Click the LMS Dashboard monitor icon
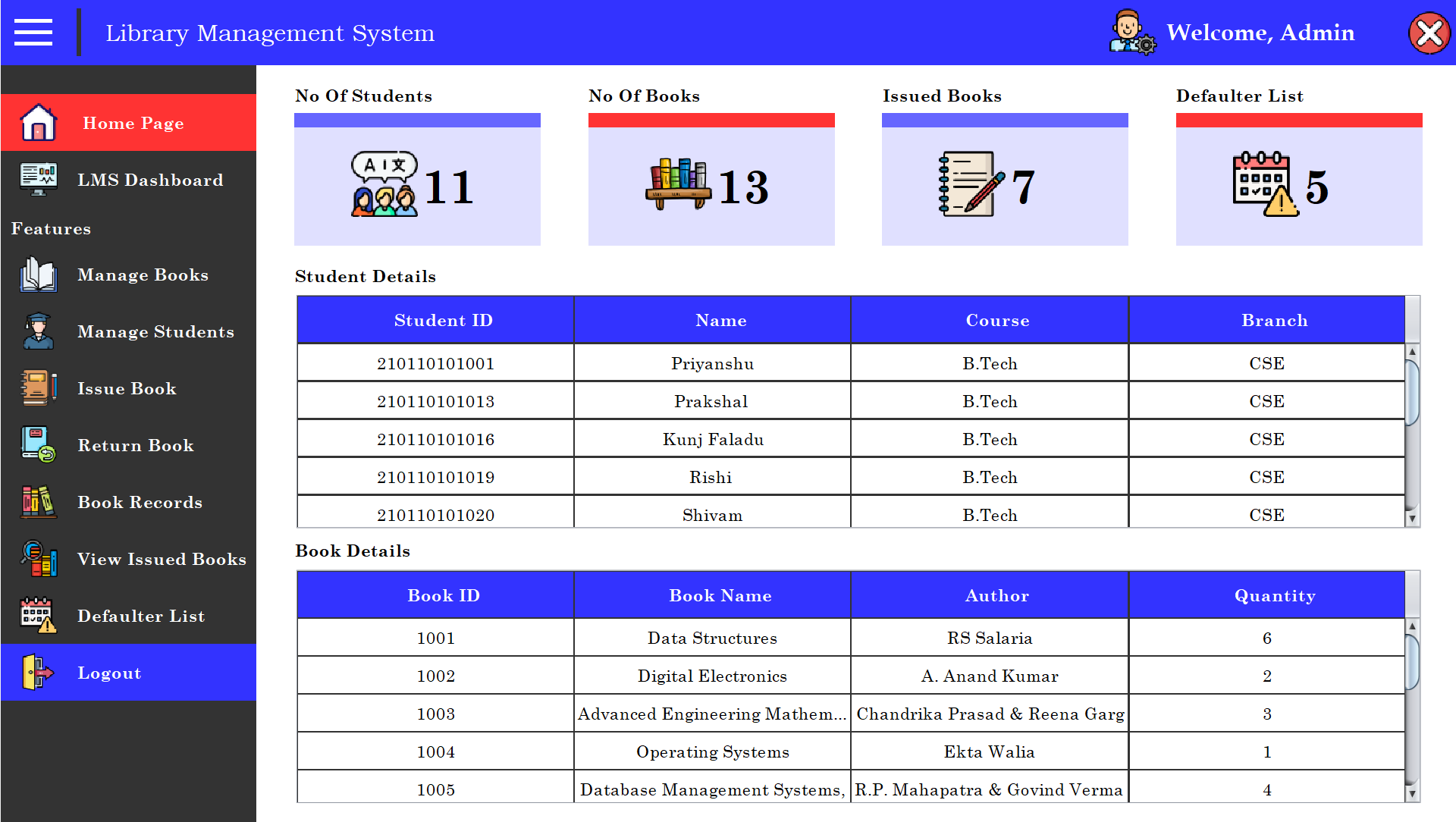This screenshot has height=822, width=1456. pos(39,180)
